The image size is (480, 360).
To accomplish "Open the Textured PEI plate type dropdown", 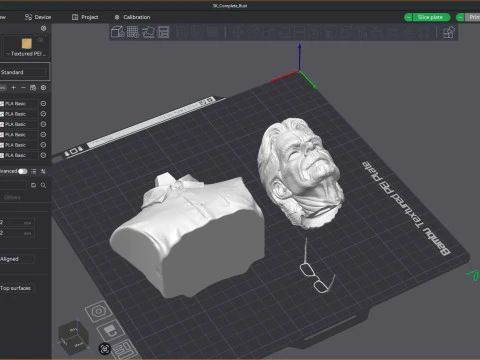I will [26, 54].
